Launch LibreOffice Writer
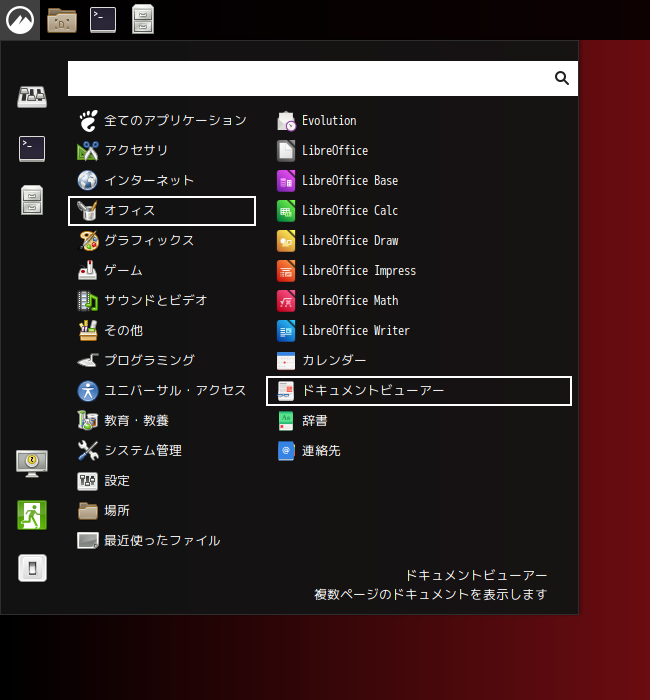Screen dimensions: 650x700 pos(419,330)
